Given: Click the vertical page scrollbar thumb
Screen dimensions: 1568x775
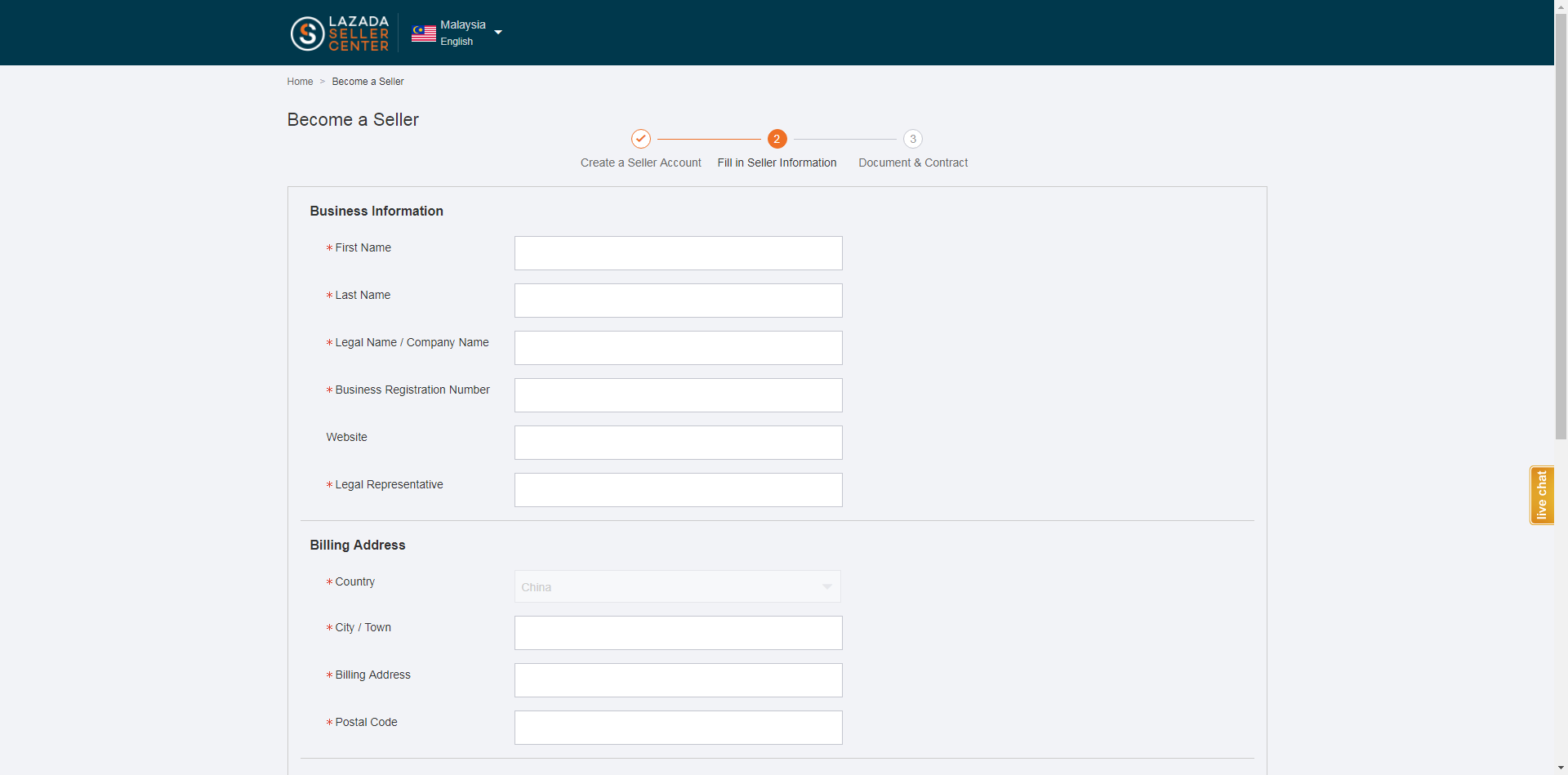Looking at the screenshot, I should click(1561, 225).
